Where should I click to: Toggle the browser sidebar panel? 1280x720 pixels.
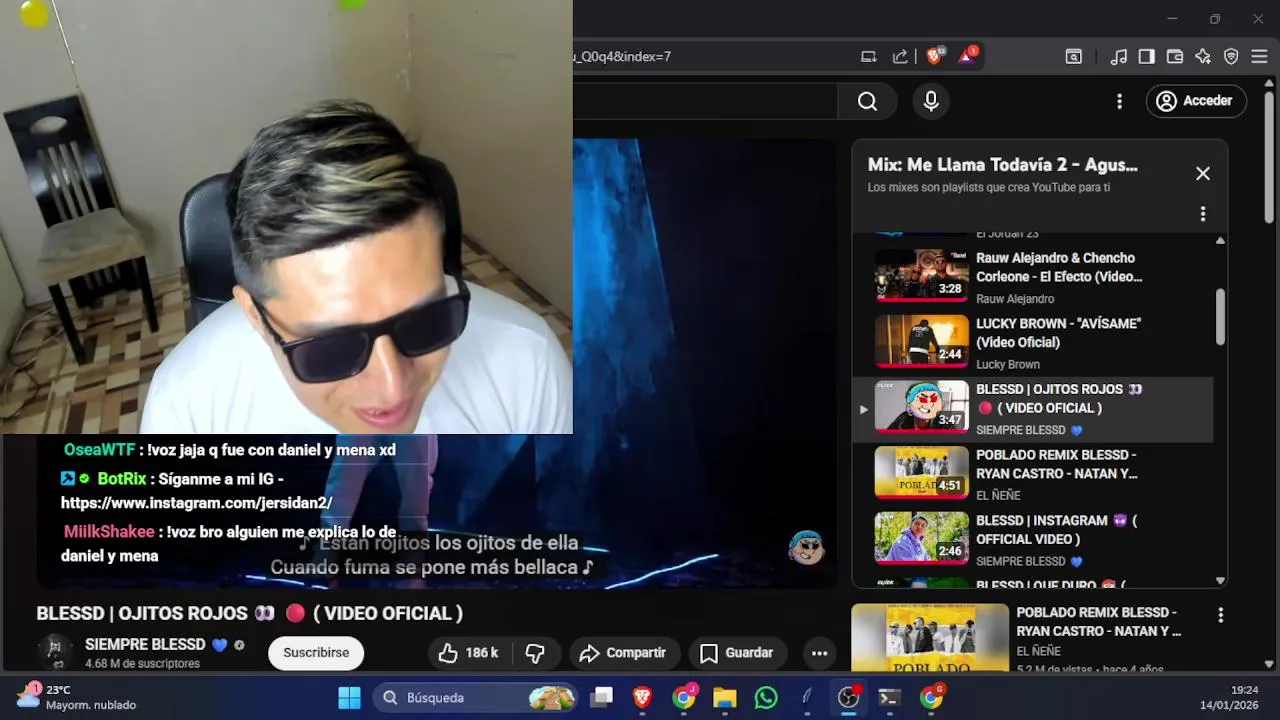[1147, 57]
